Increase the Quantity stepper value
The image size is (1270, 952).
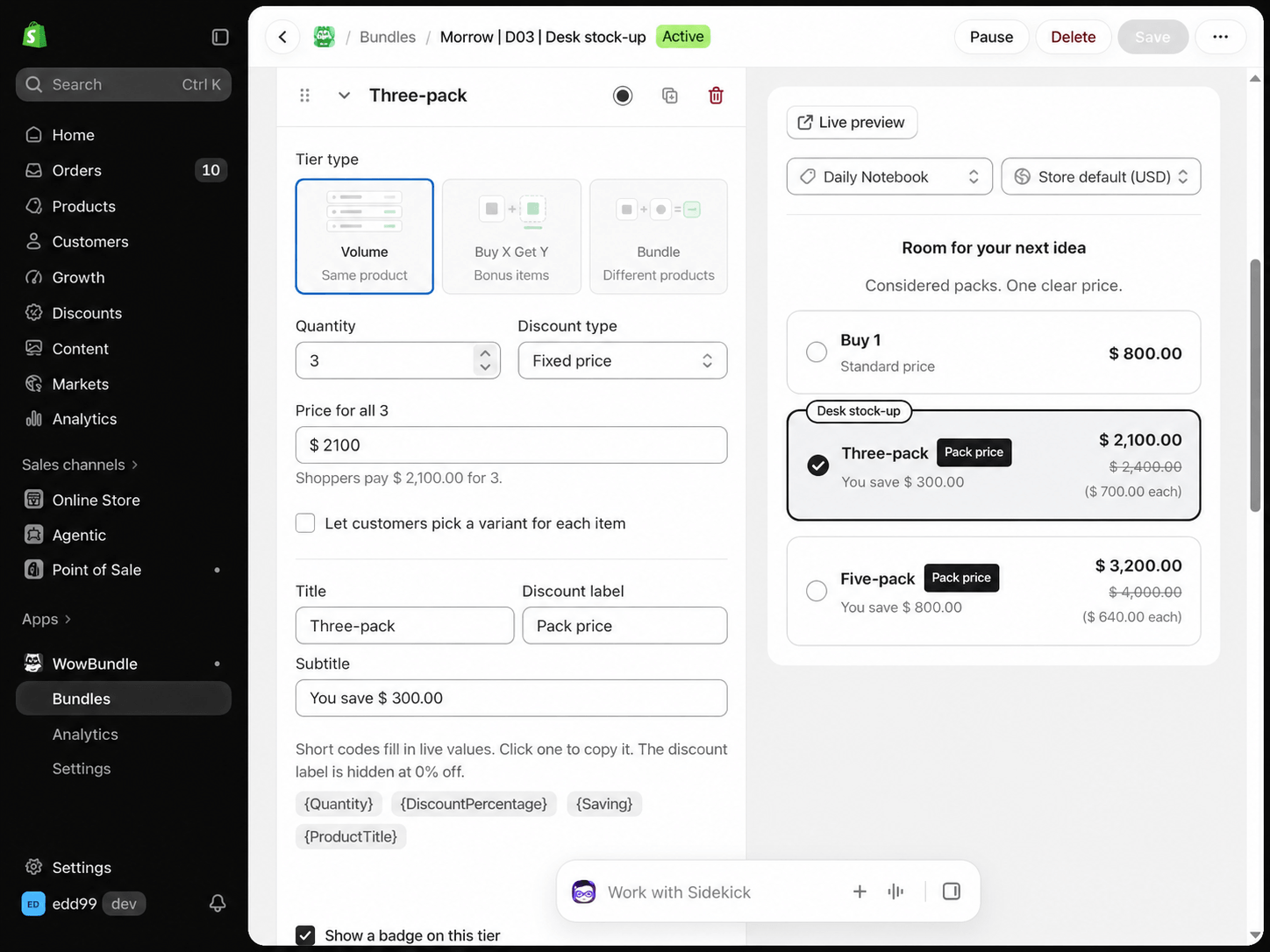pos(485,352)
